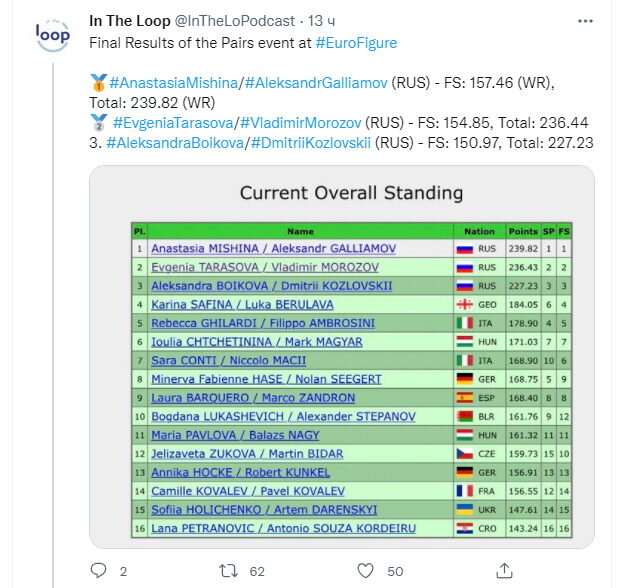Screen dimensions: 622x588
Task: Retweet this post using the arrows icon
Action: point(228,571)
